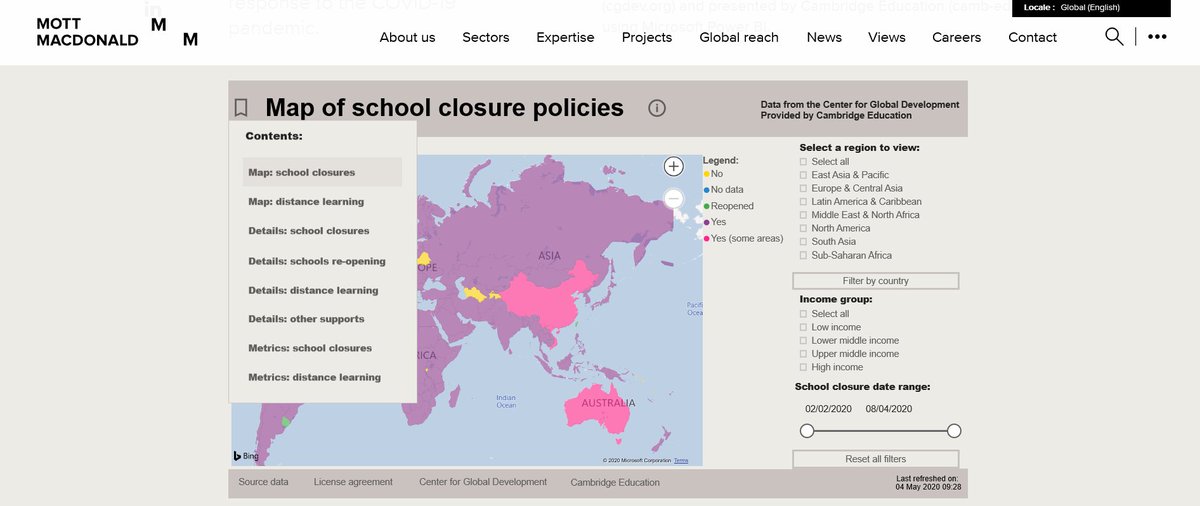Viewport: 1200px width, 506px height.
Task: Select 'Map: distance learning' in contents
Action: pyautogui.click(x=306, y=202)
